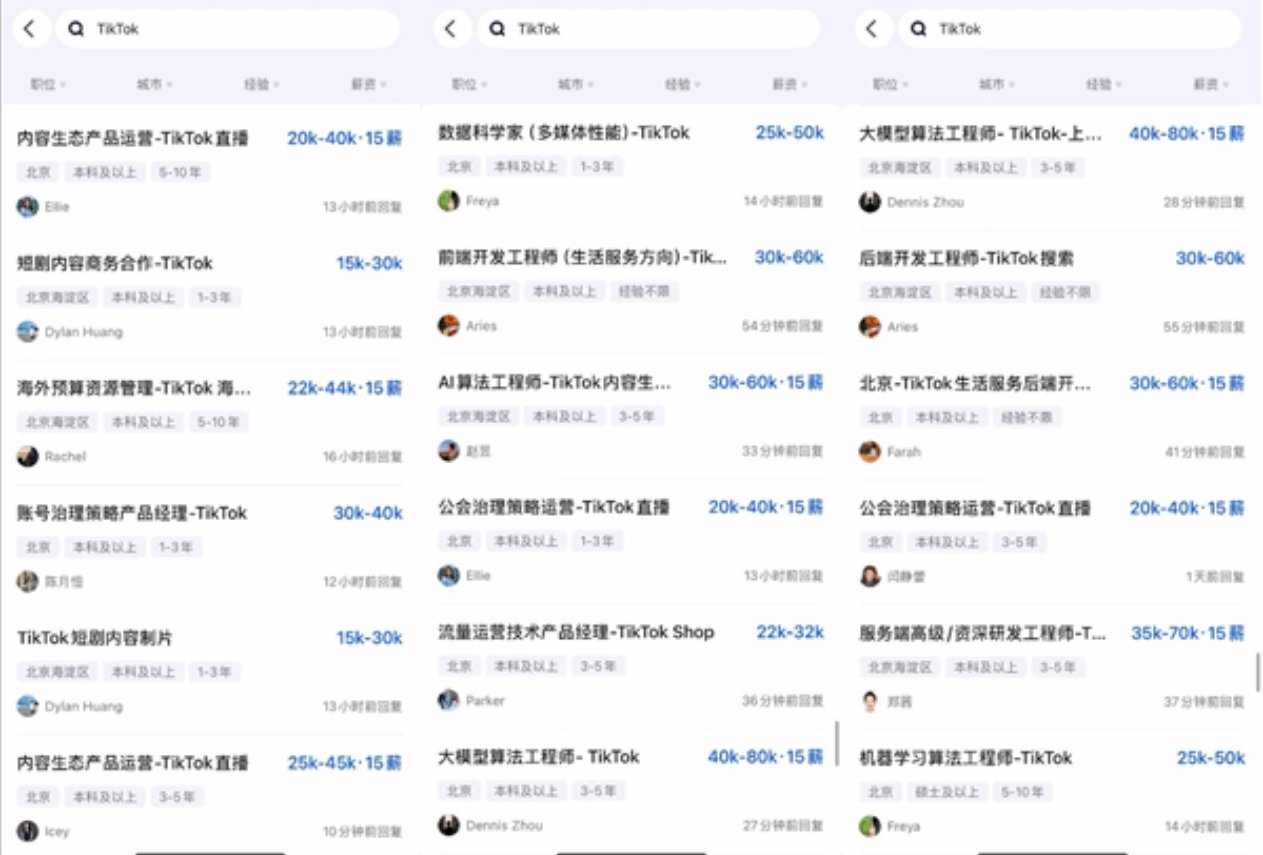Click salary 25k-45k·15薪
Image resolution: width=1263 pixels, height=855 pixels.
click(345, 763)
